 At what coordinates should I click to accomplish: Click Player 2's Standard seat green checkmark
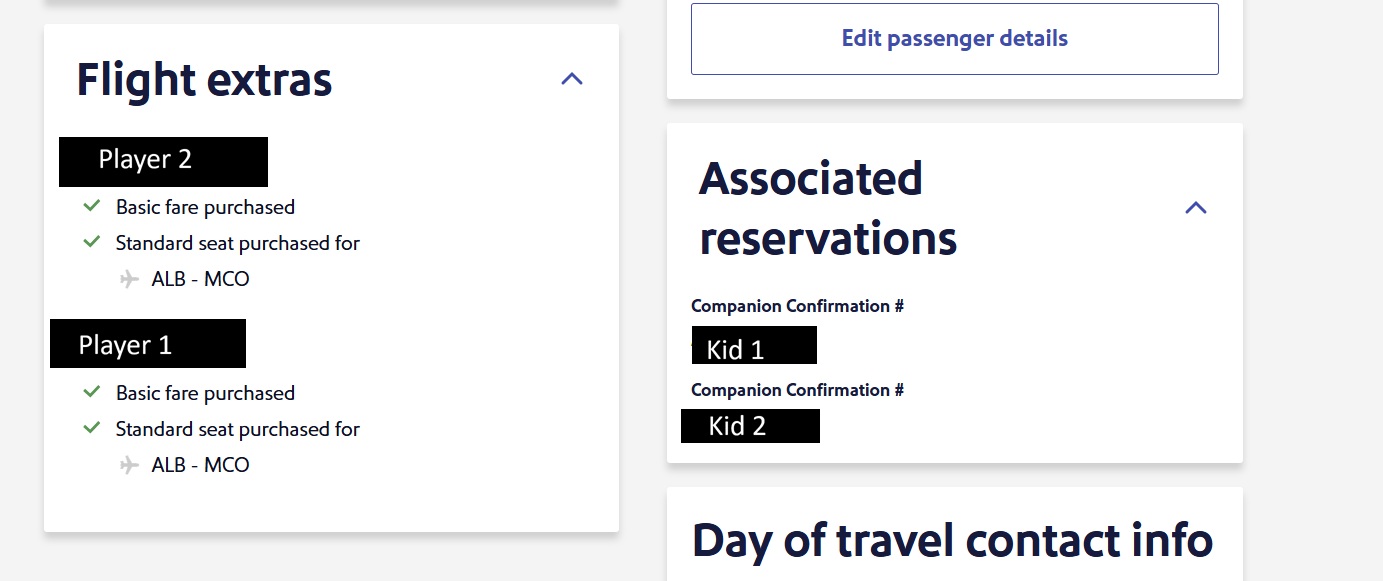[x=92, y=242]
